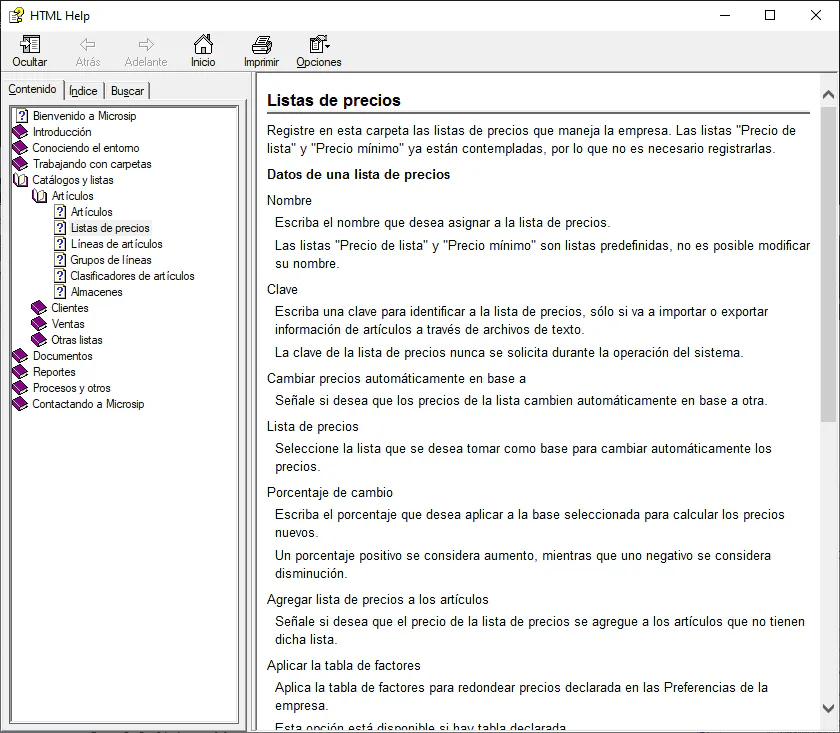840x733 pixels.
Task: Select the Otras listas entry
Action: tap(77, 340)
